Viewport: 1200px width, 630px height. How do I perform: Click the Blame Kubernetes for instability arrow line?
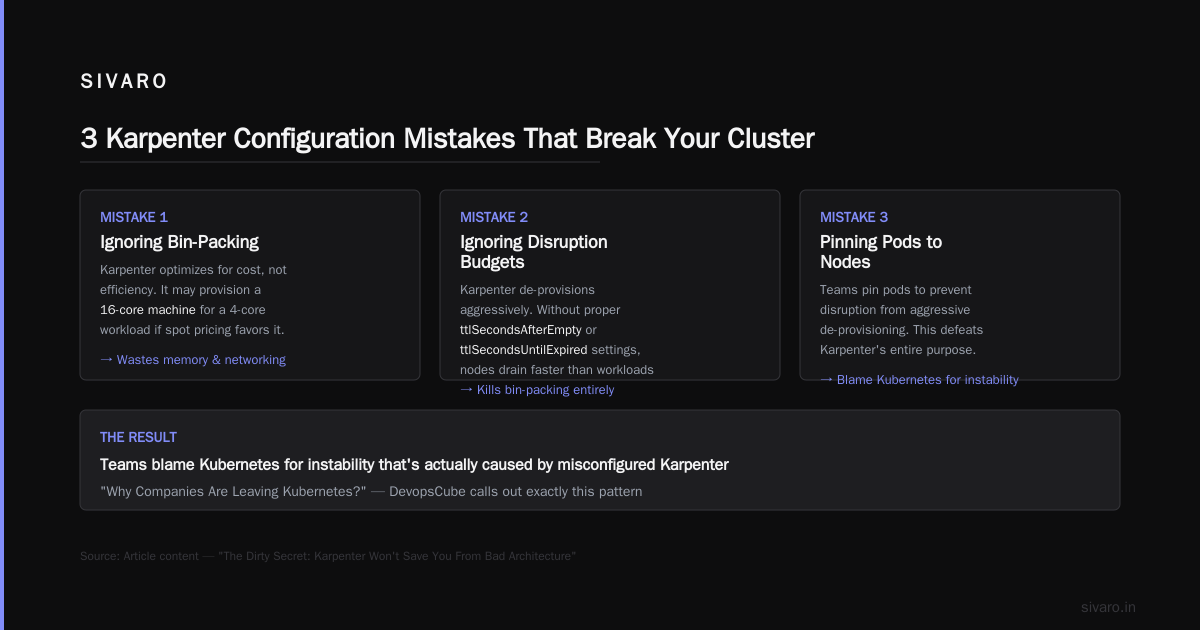(919, 380)
